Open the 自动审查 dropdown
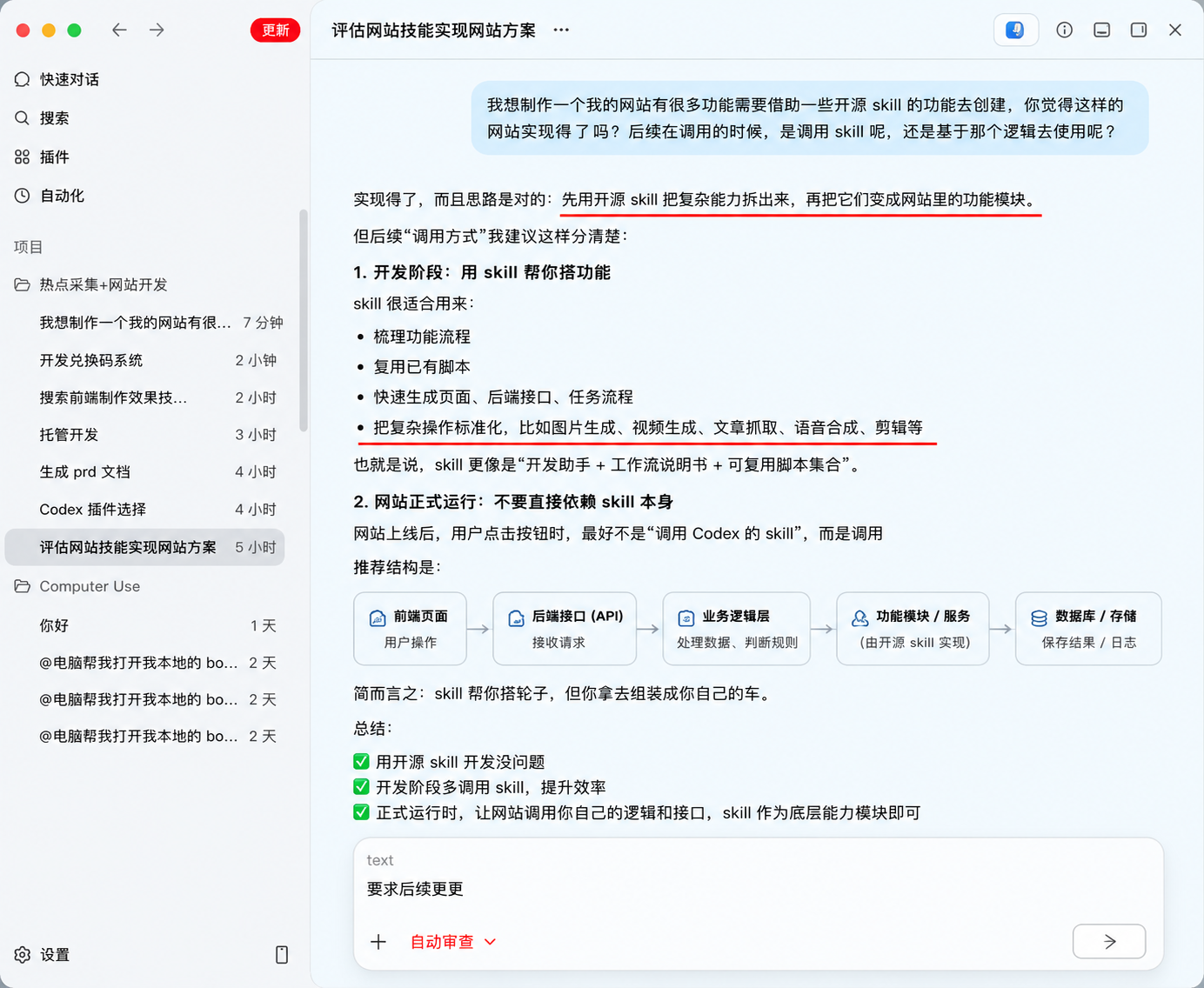The image size is (1204, 988). click(x=453, y=942)
